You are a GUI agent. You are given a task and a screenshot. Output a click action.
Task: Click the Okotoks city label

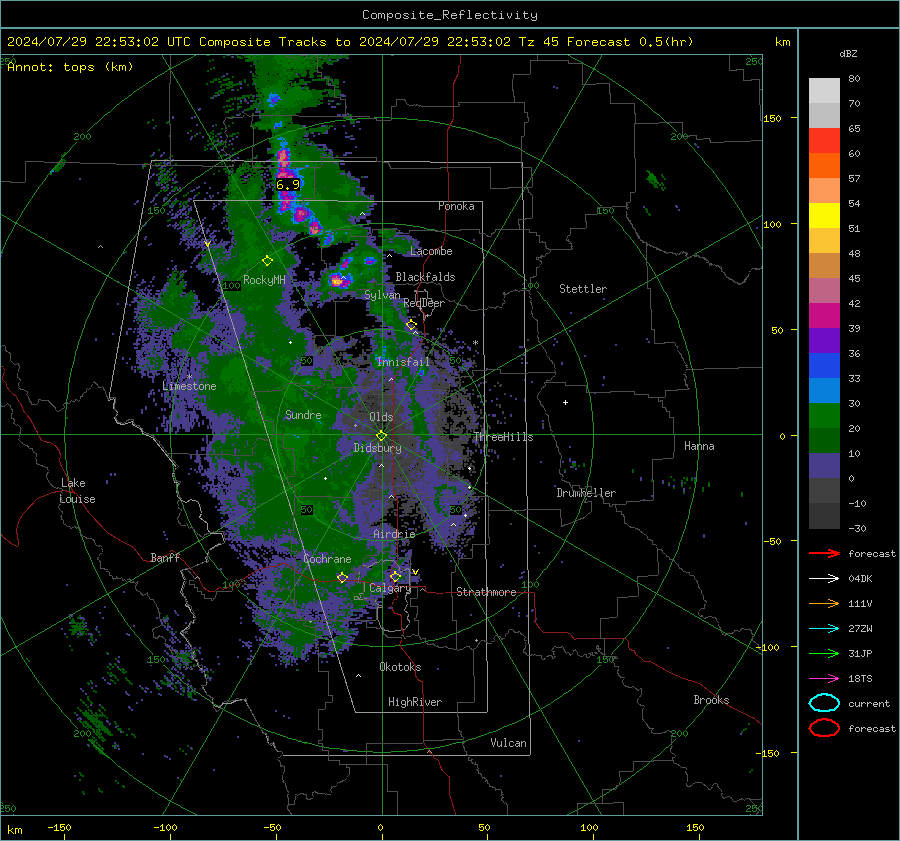tap(400, 667)
